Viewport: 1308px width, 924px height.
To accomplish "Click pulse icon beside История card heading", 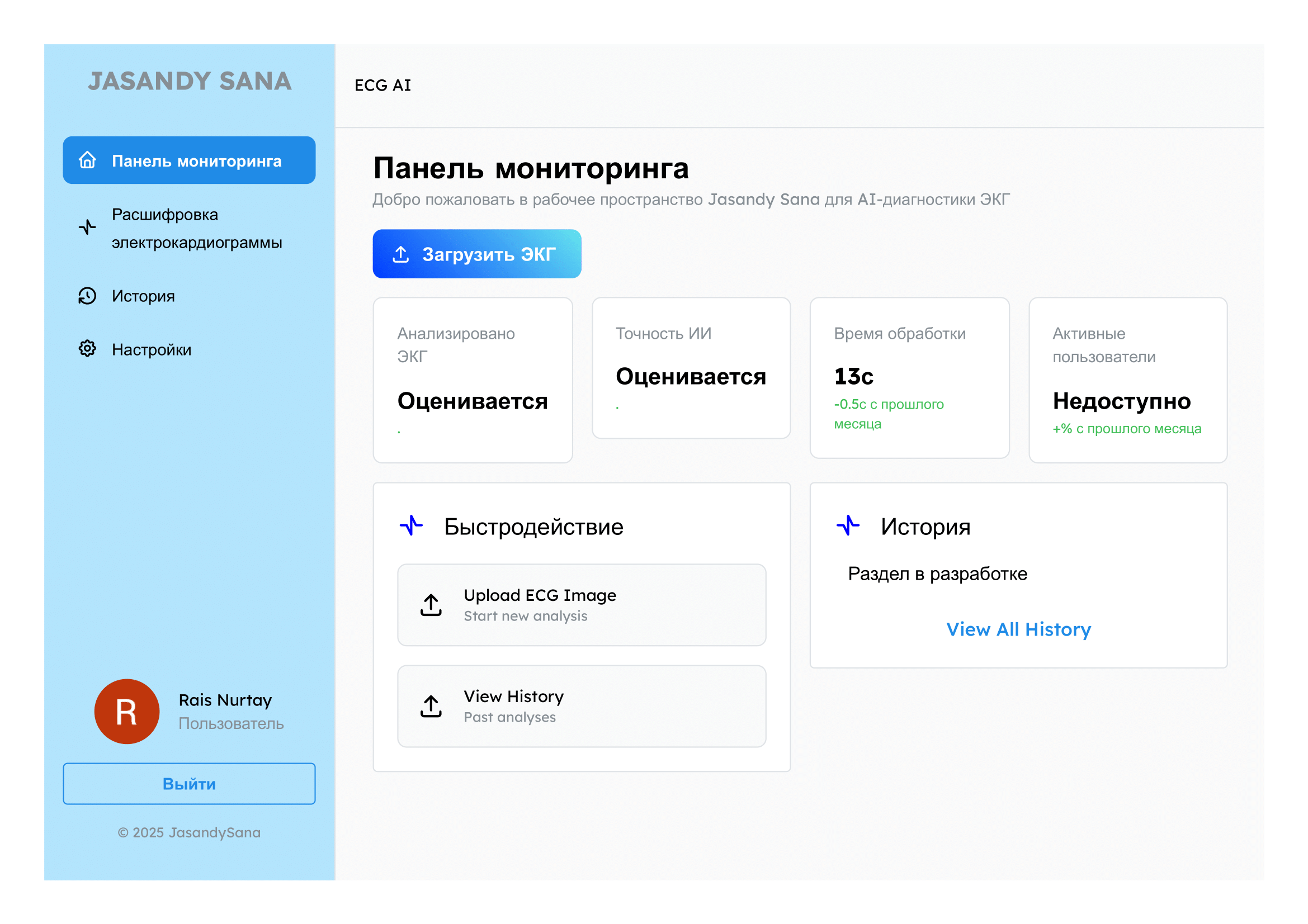I will (x=848, y=526).
